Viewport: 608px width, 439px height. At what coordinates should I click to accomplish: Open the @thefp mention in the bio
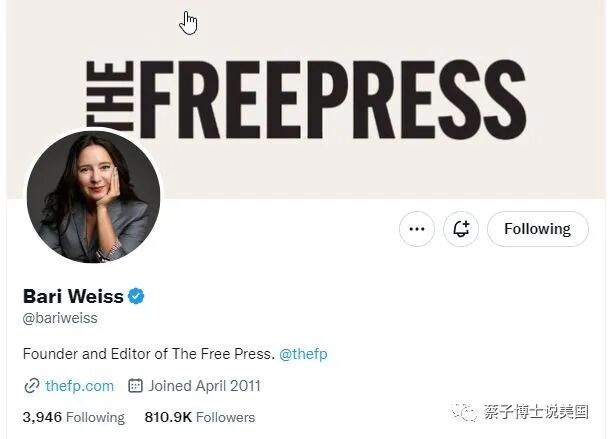tap(303, 354)
